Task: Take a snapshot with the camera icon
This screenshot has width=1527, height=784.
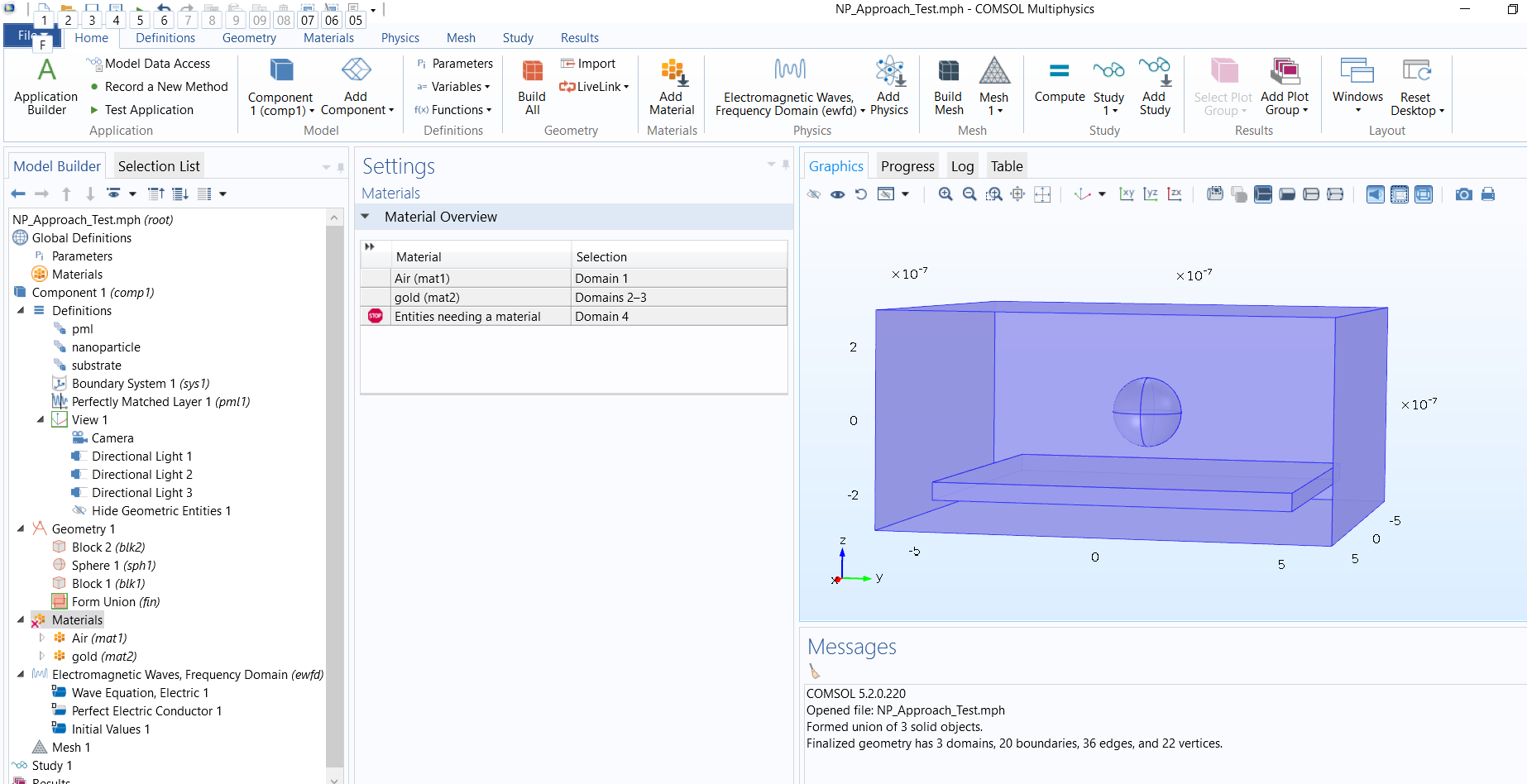Action: (1463, 194)
